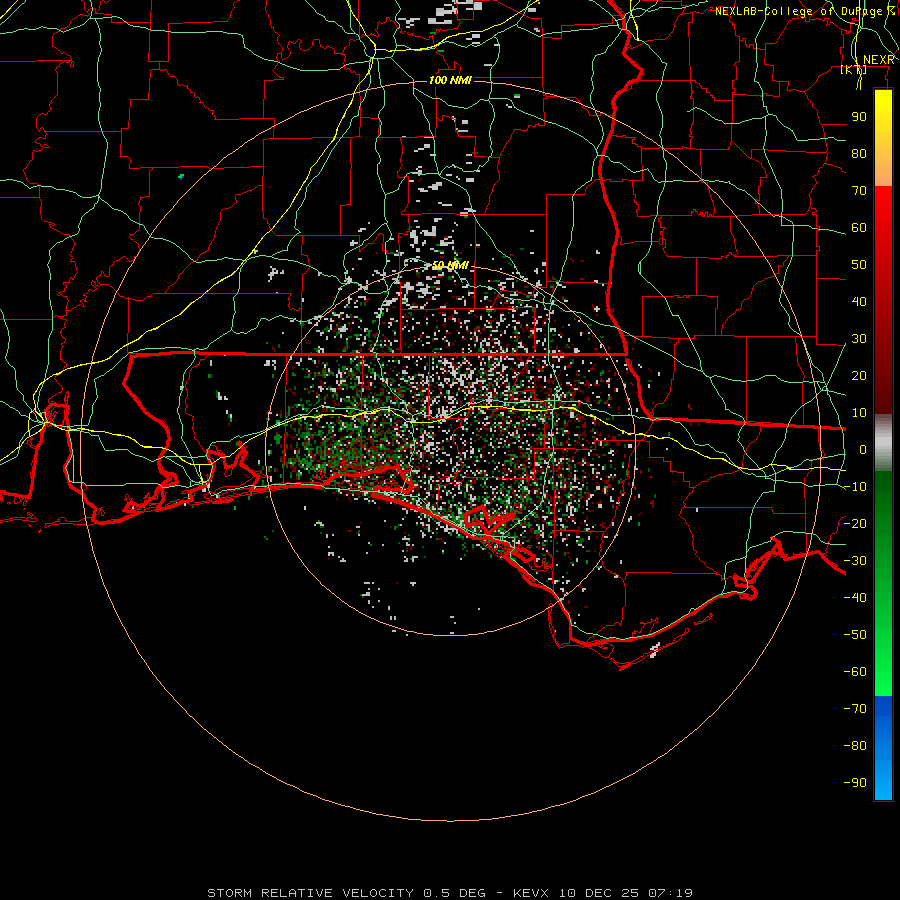Click the 50 NMI range ring label
The width and height of the screenshot is (900, 900).
coord(450,265)
